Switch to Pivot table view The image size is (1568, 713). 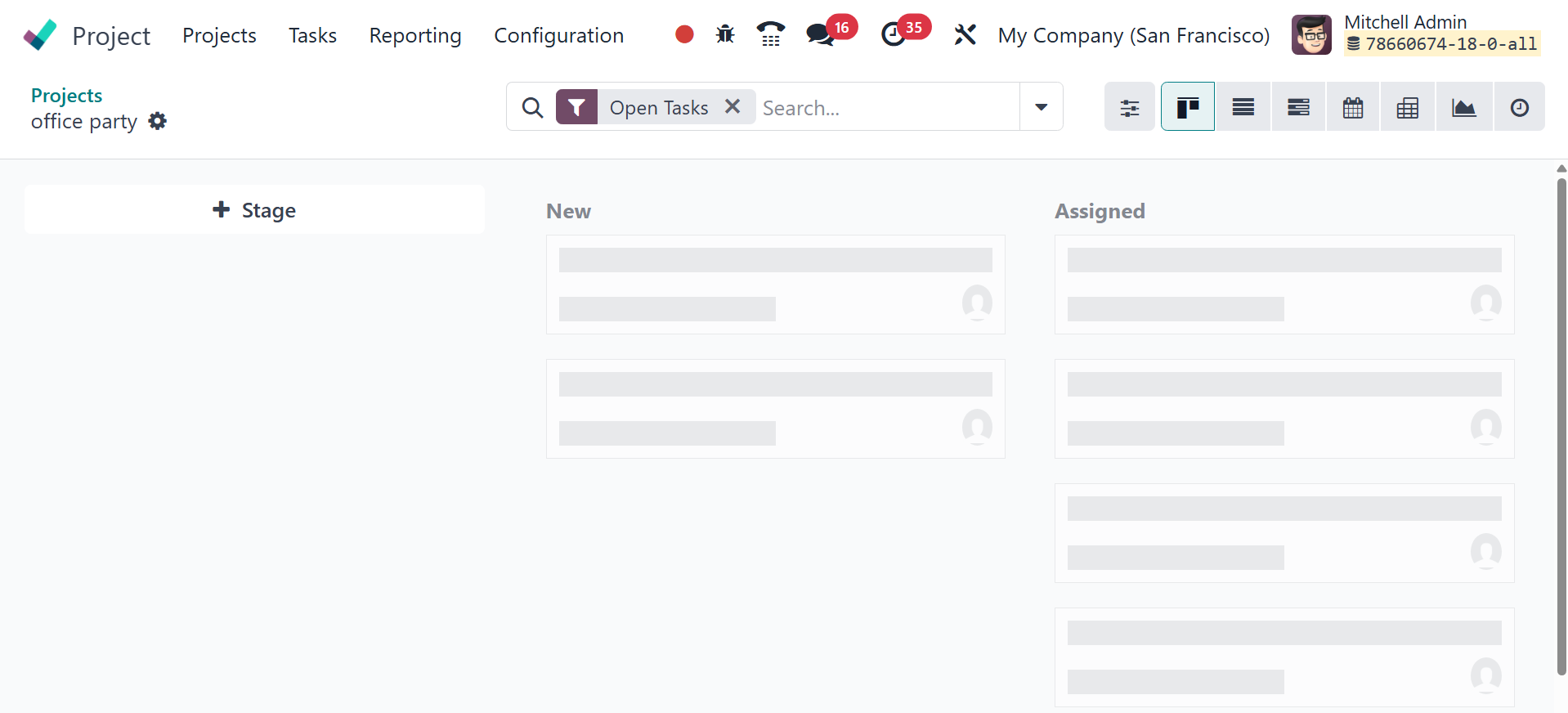pos(1407,107)
